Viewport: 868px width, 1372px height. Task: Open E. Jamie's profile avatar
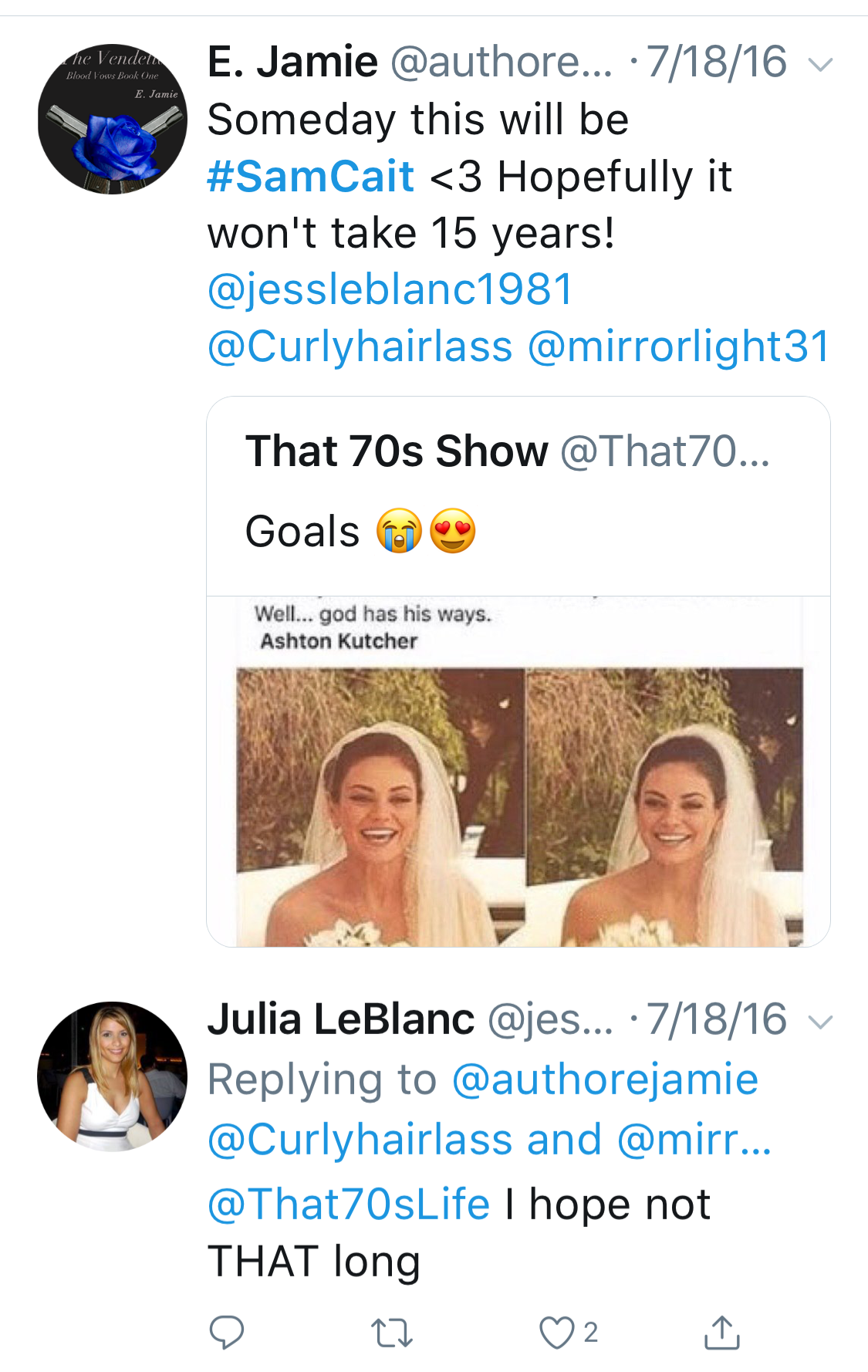(x=113, y=119)
